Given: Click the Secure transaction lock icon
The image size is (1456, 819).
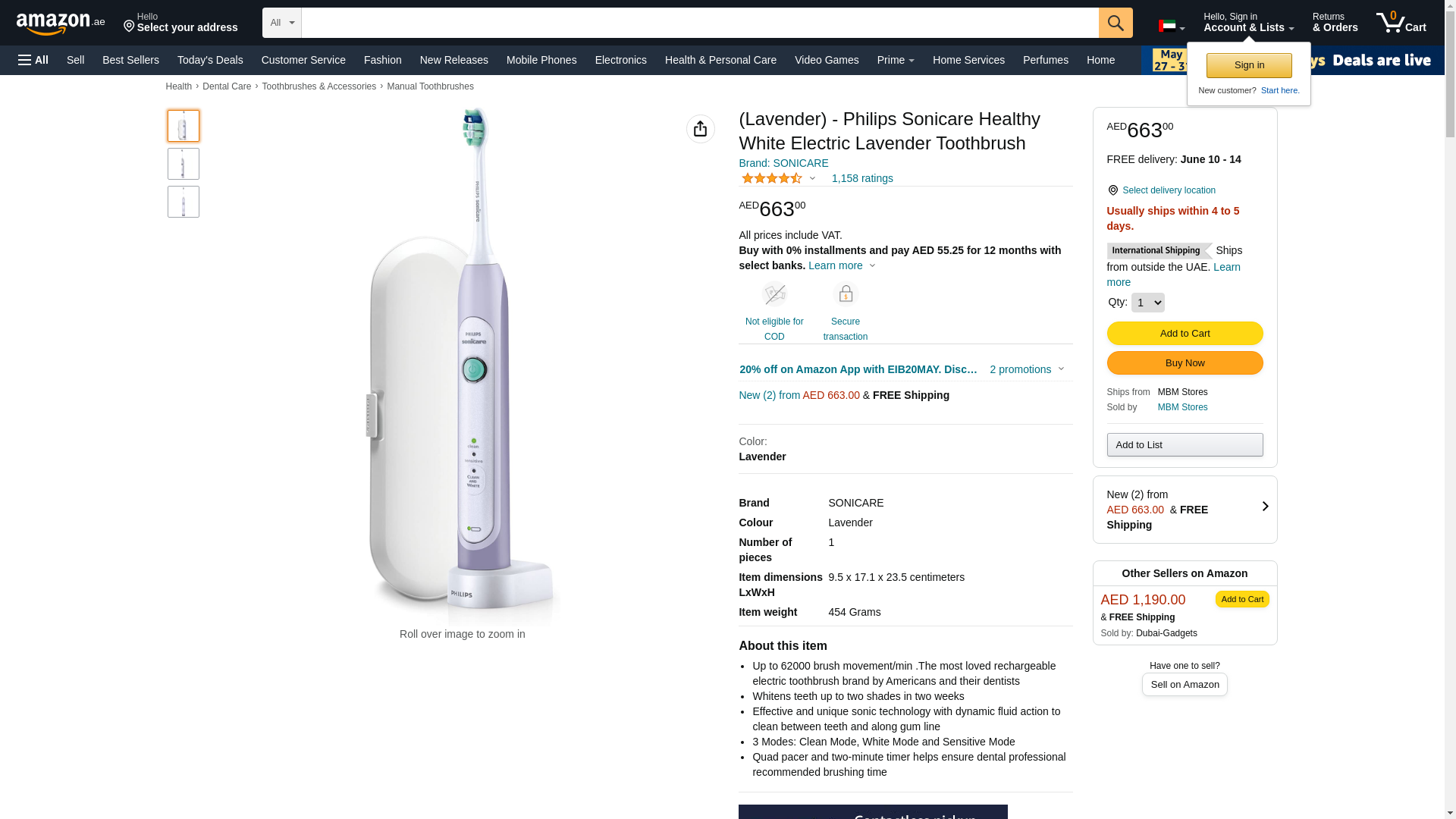Looking at the screenshot, I should pos(845,294).
